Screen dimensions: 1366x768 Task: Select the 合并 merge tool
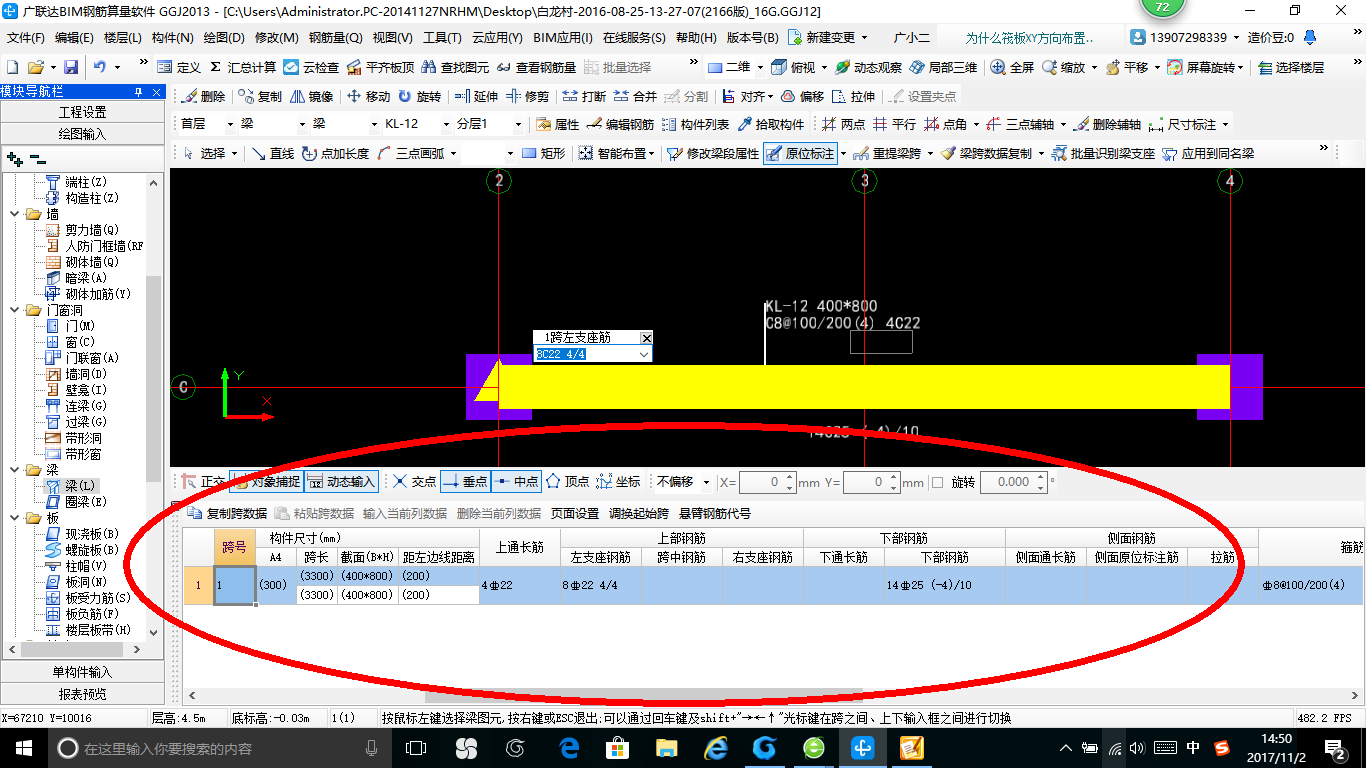pos(635,96)
